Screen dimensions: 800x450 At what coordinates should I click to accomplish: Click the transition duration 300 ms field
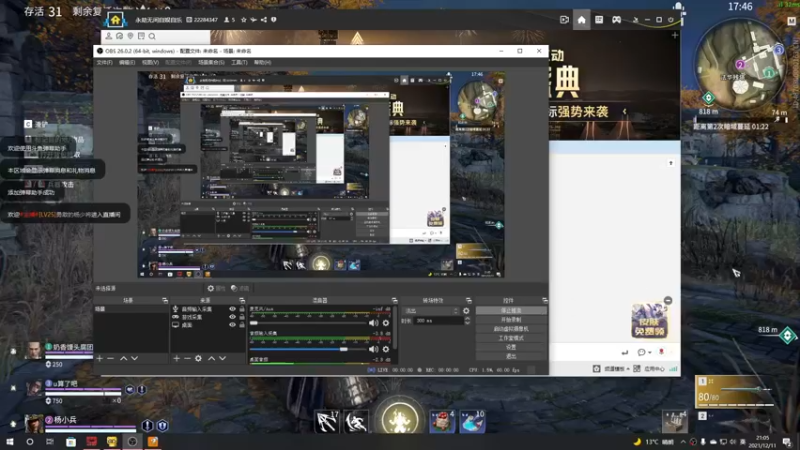click(x=439, y=321)
